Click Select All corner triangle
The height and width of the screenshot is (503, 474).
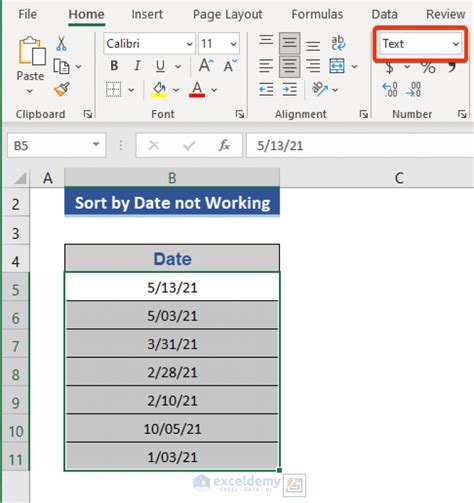20,178
